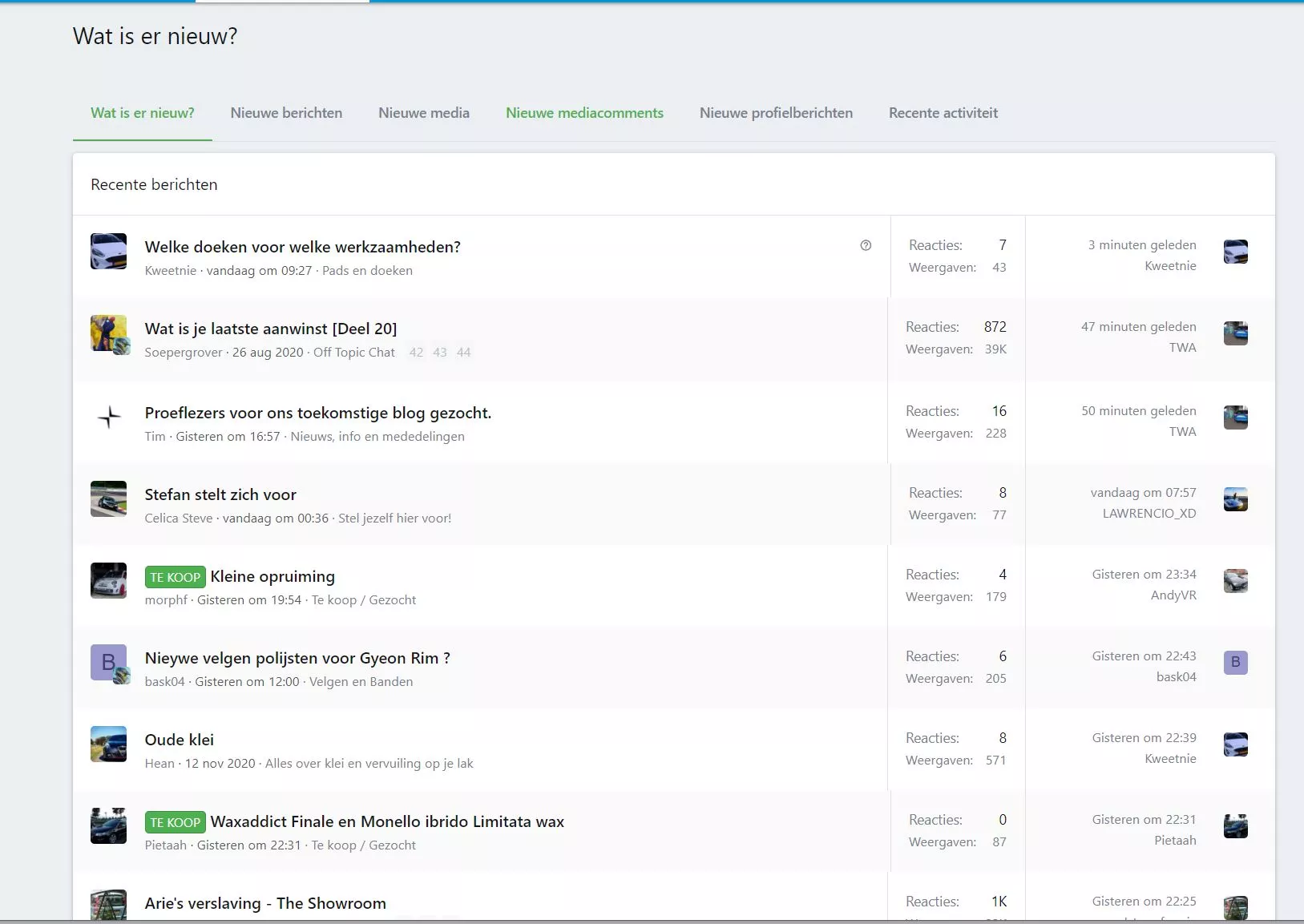
Task: Open 'Nieuws, info en mededelingen' forum link
Action: pyautogui.click(x=377, y=437)
